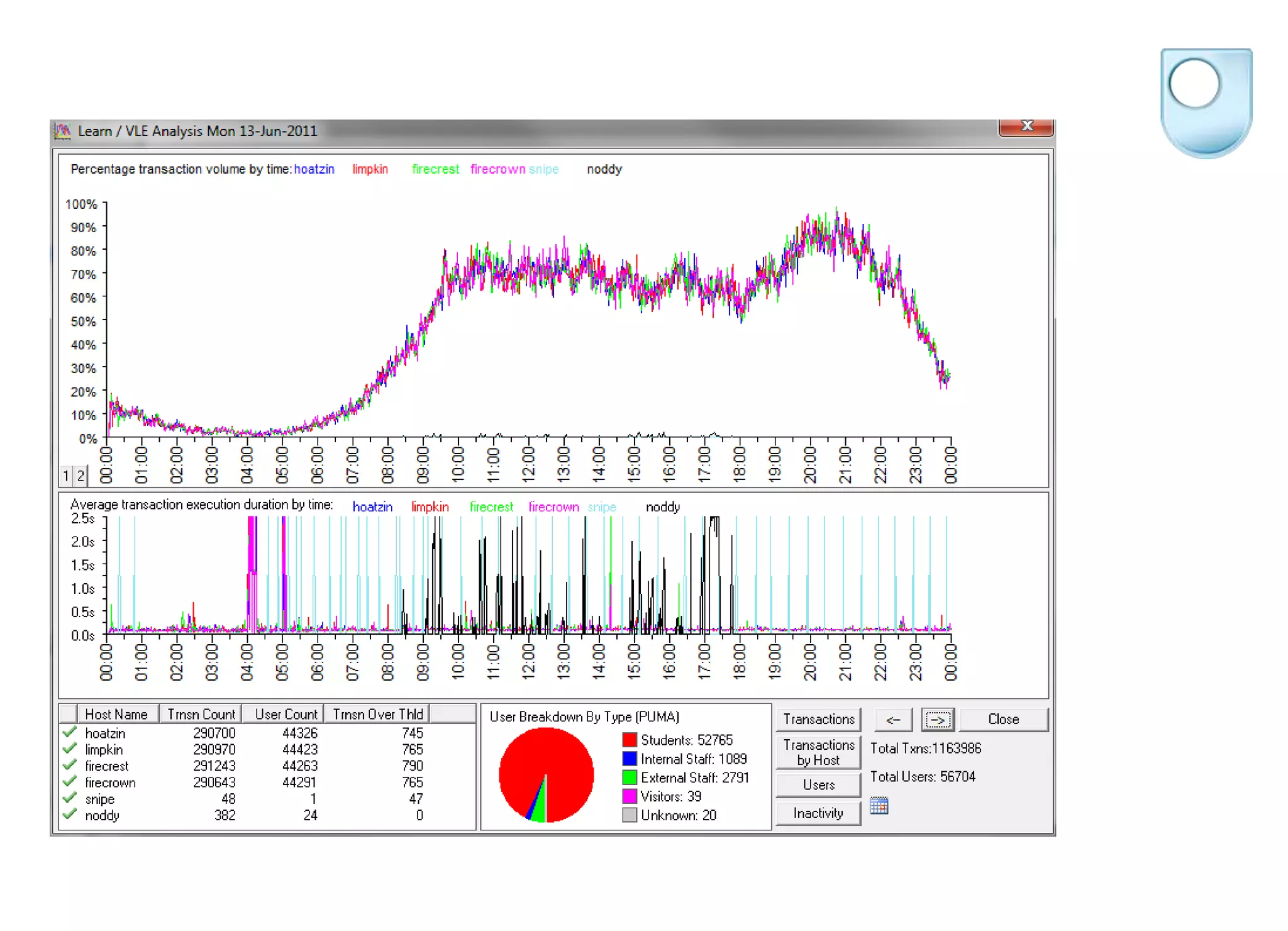Toggle the noddy host checkmark
The width and height of the screenshot is (1288, 931).
pos(70,815)
